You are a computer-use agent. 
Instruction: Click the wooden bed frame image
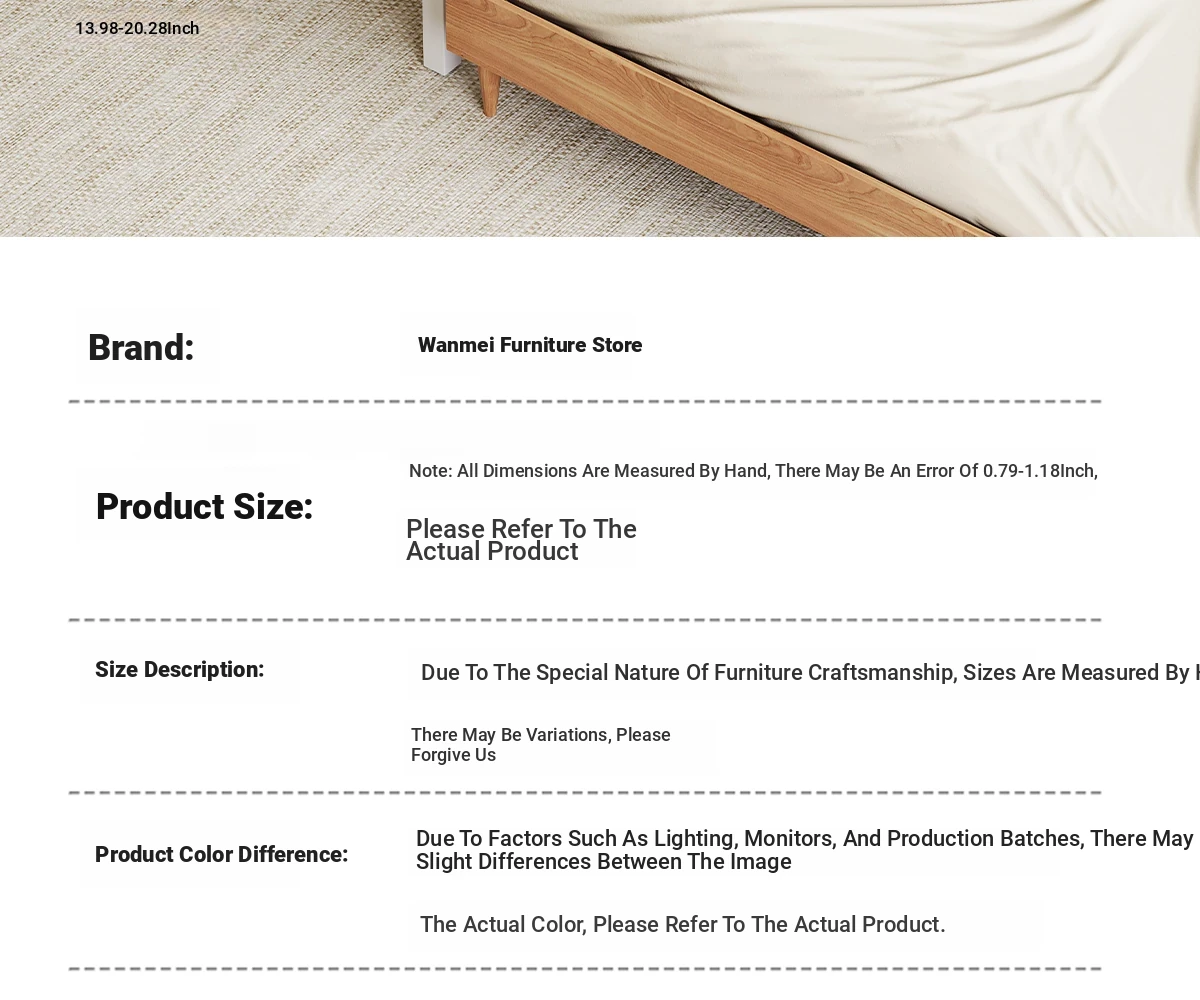tap(600, 118)
